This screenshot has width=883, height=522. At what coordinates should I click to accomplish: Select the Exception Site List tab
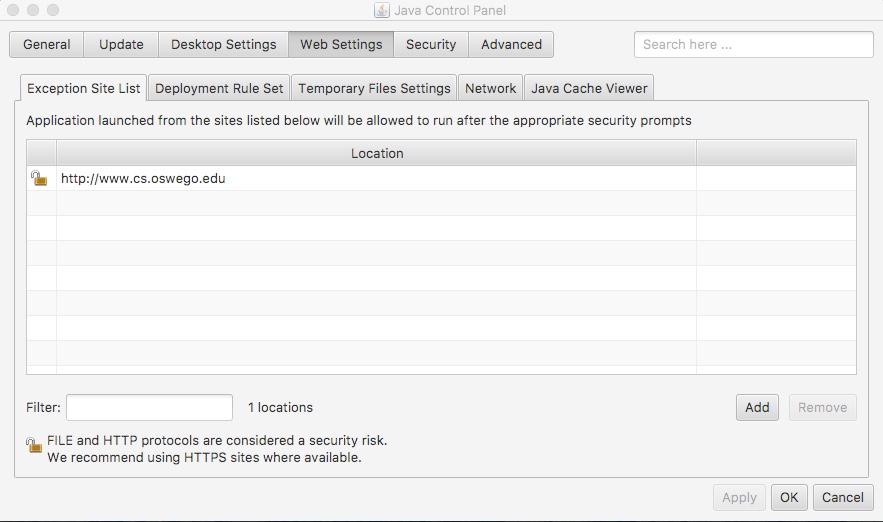(84, 88)
